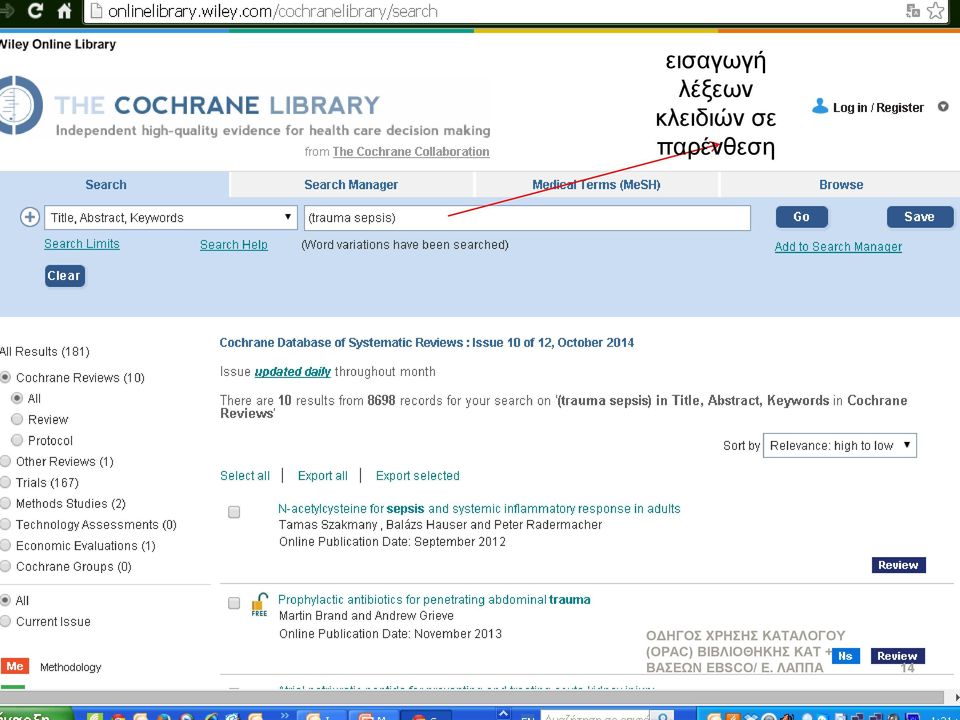Click Review badge on Prophylactic antibiotics result
The height and width of the screenshot is (720, 960).
[898, 656]
